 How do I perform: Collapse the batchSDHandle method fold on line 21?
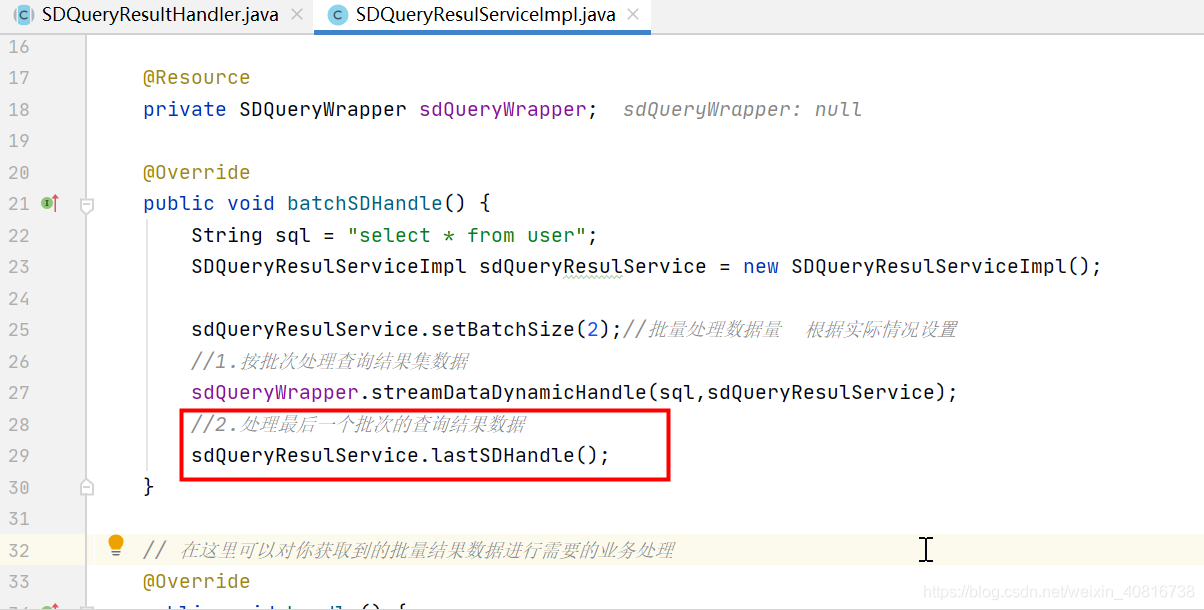86,204
